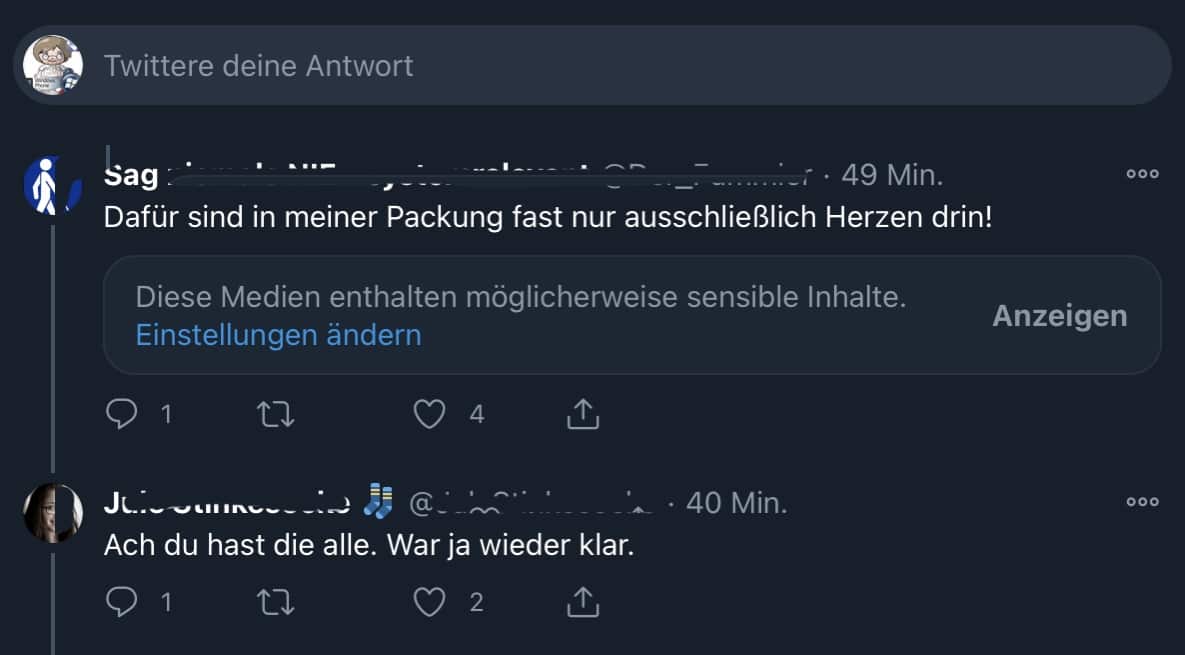
Task: Reply to the Herzen Packung tweet
Action: tap(121, 413)
